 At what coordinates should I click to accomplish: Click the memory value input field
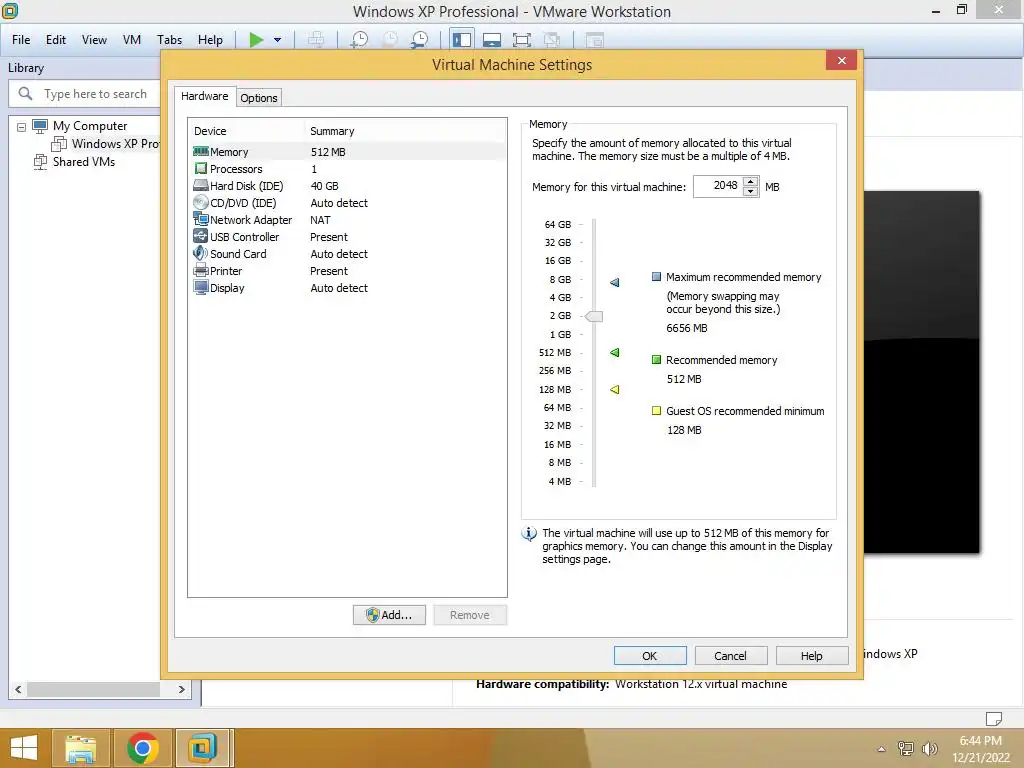click(718, 186)
